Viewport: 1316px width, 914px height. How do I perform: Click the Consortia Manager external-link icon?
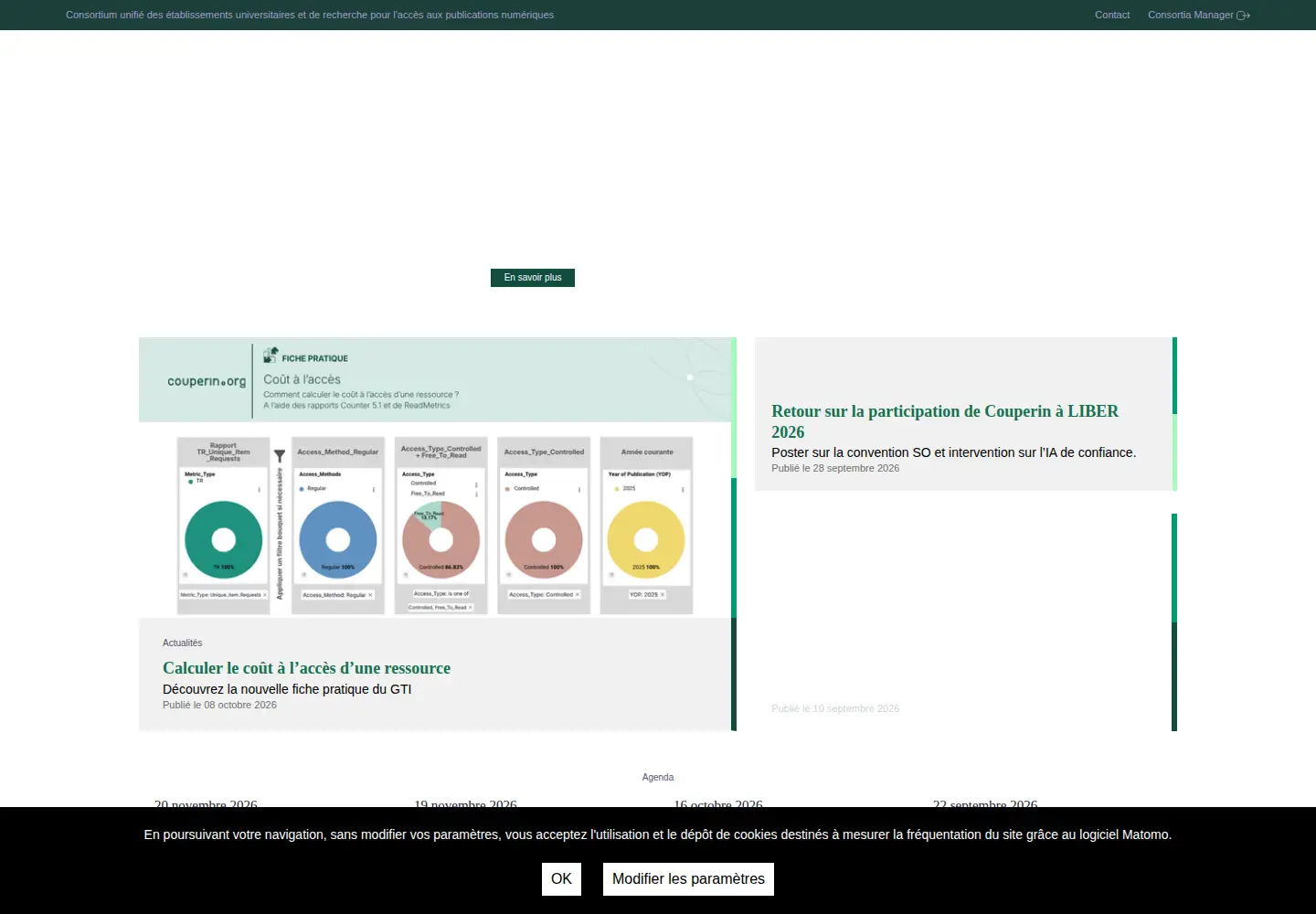click(1244, 16)
